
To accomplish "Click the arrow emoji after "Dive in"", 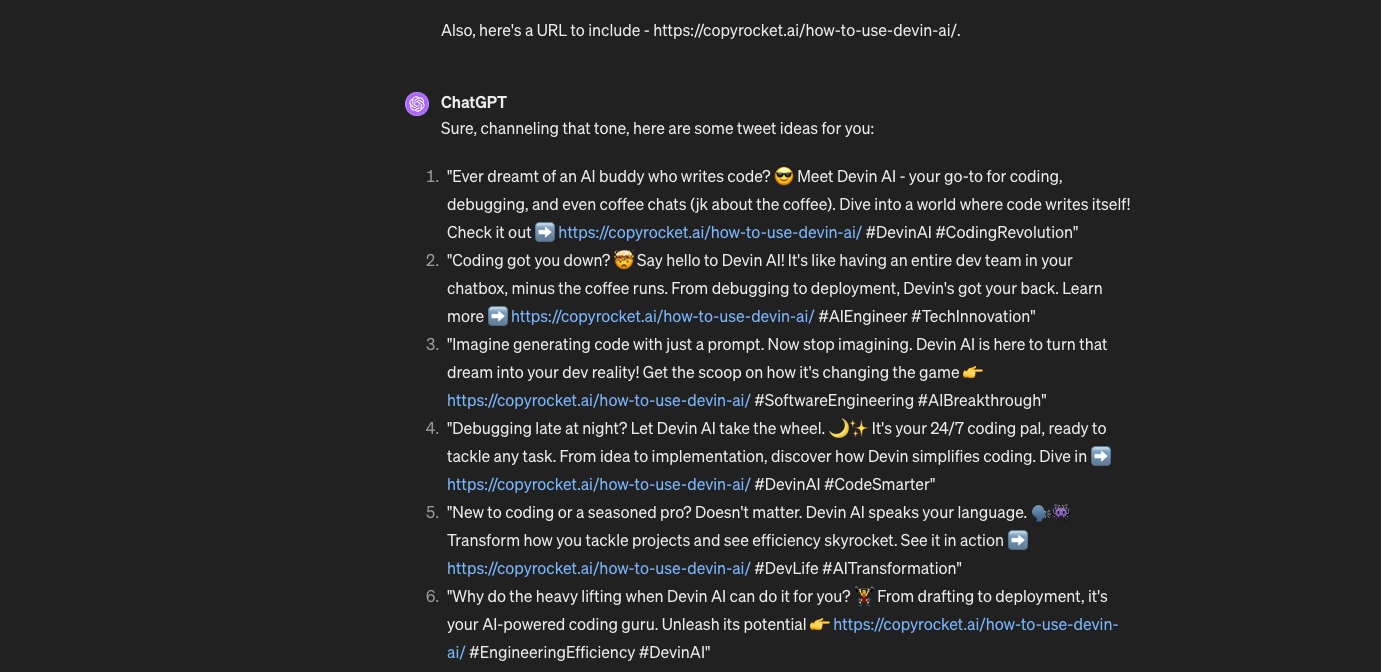I will pos(1101,456).
